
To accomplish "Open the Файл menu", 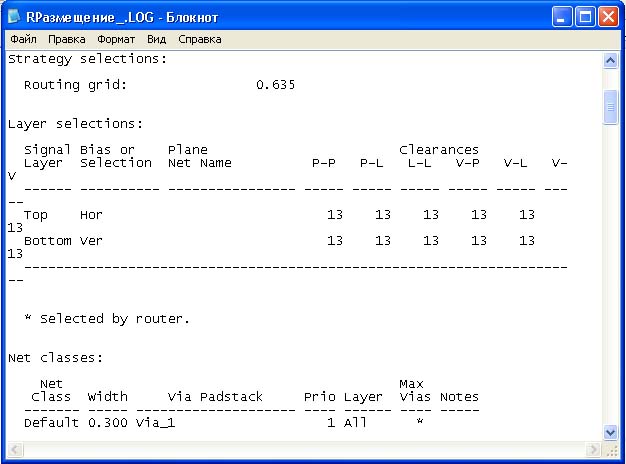I will click(x=23, y=39).
